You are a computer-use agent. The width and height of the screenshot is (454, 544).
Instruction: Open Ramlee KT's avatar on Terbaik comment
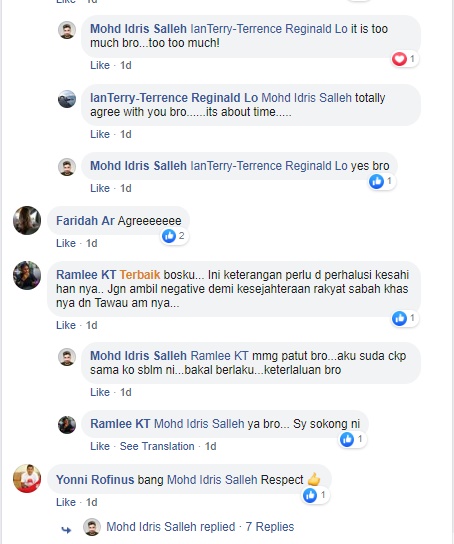(x=27, y=275)
